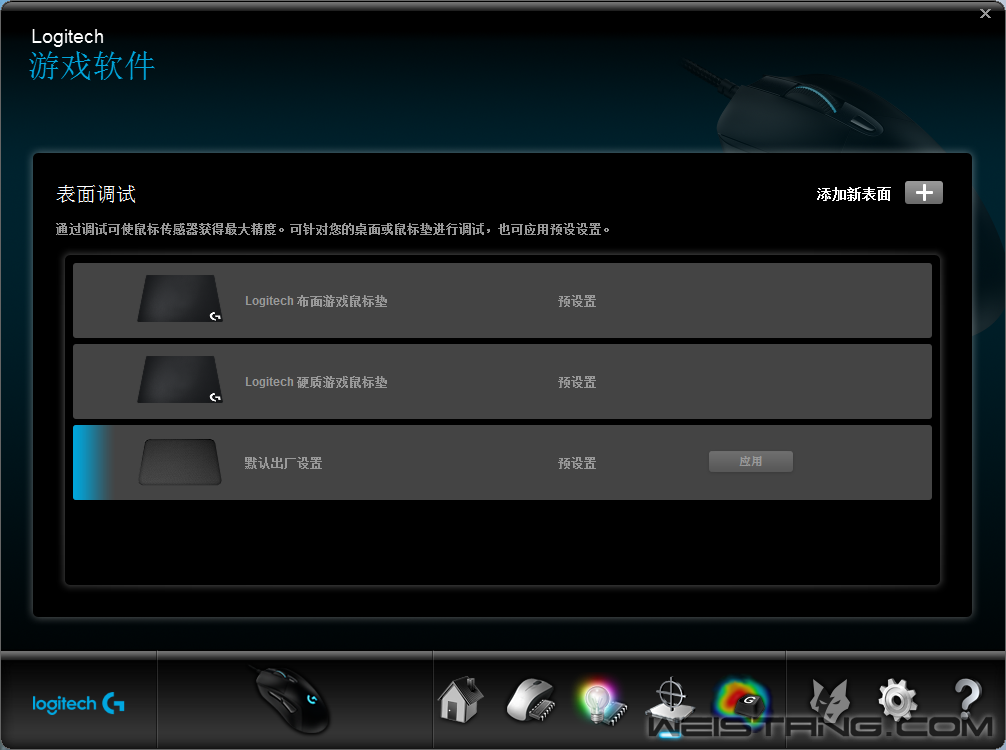1006x750 pixels.
Task: Select the Logitech 硬质游戏鼠标垫 row
Action: pos(502,381)
